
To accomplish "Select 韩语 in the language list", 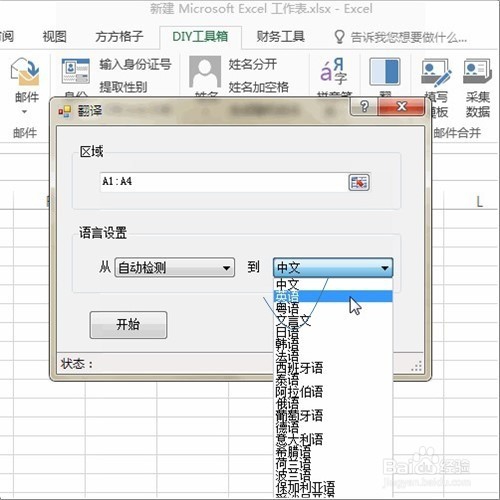I will [333, 344].
